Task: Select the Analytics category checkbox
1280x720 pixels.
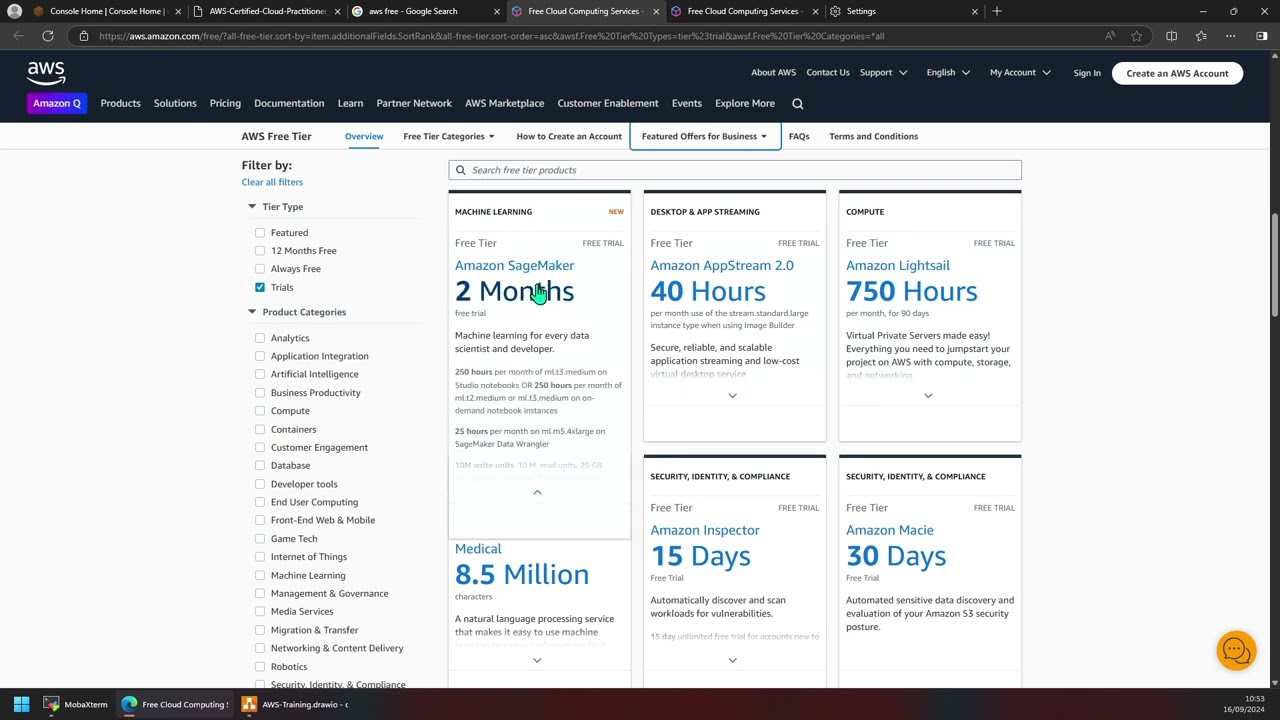Action: click(260, 338)
